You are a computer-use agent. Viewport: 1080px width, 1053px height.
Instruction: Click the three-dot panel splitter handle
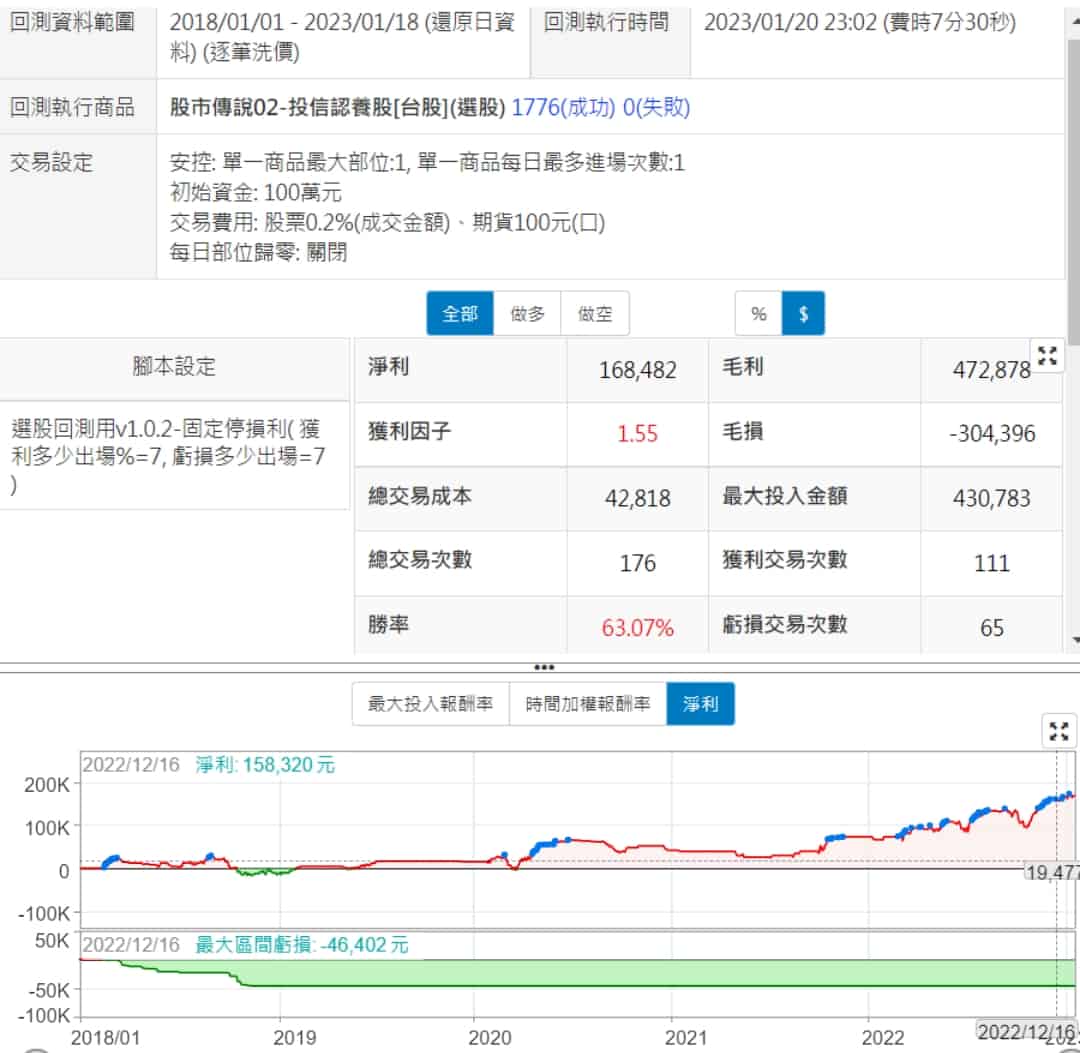(544, 667)
